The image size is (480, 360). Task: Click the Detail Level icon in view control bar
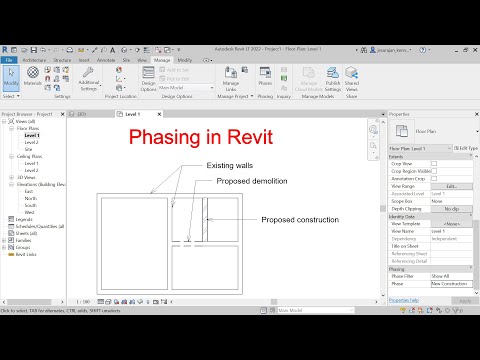point(101,302)
